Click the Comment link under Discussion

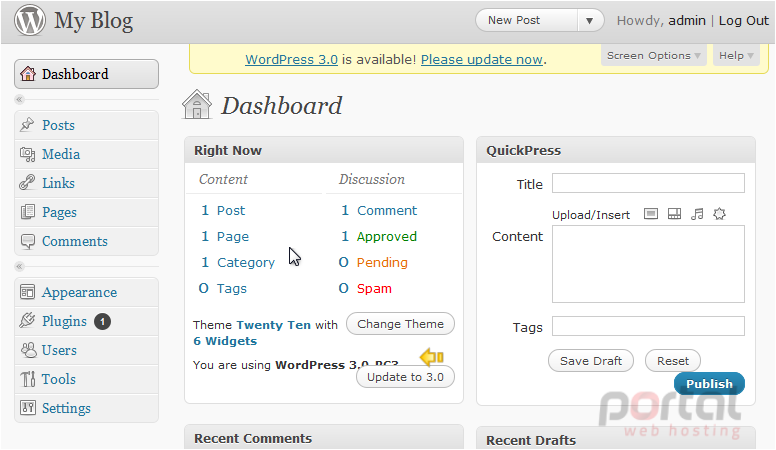click(387, 210)
